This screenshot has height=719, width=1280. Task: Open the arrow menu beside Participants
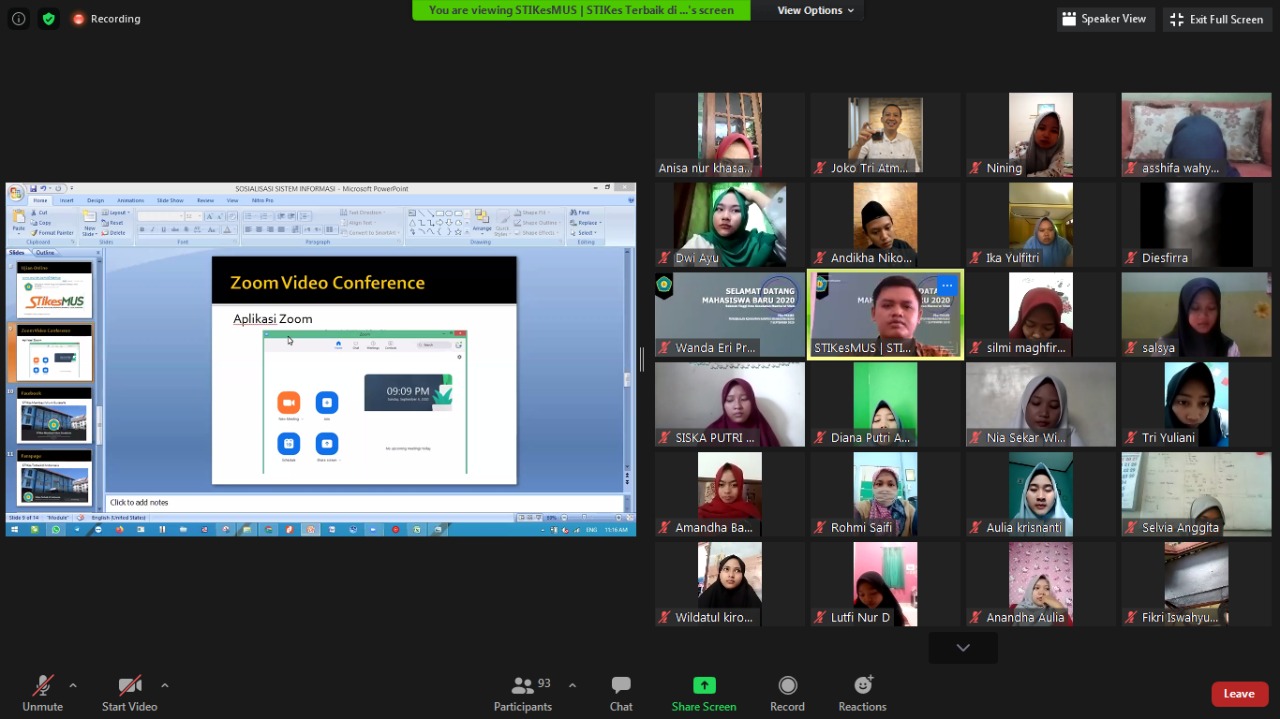(572, 685)
